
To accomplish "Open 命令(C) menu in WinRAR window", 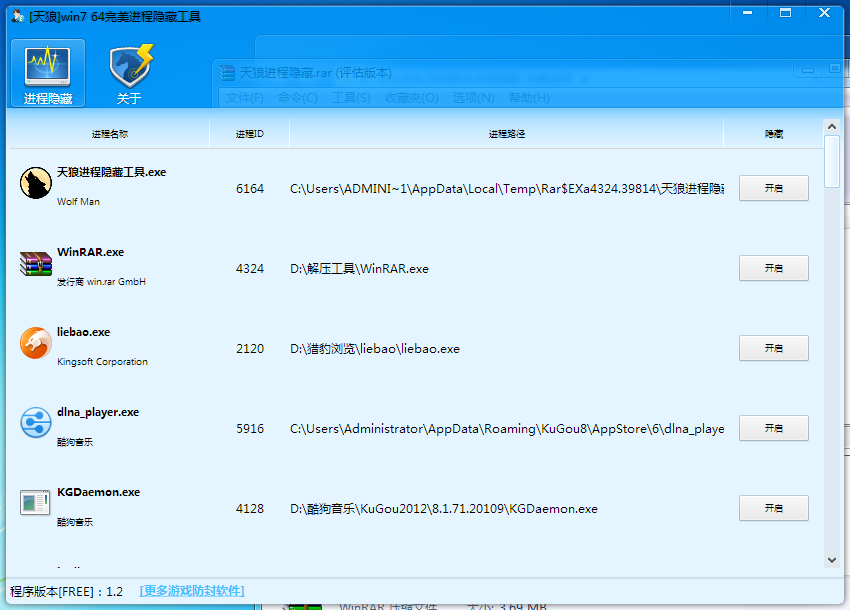I will pos(298,98).
